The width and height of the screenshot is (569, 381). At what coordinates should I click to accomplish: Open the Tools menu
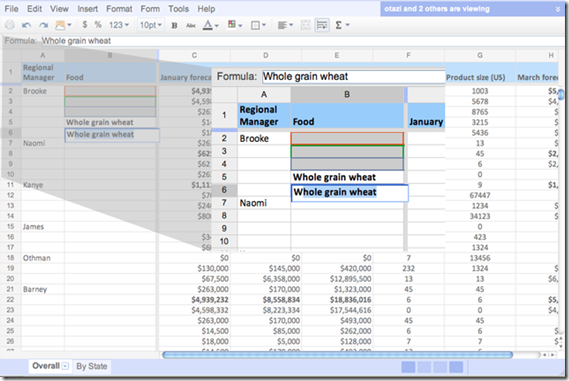pyautogui.click(x=179, y=9)
